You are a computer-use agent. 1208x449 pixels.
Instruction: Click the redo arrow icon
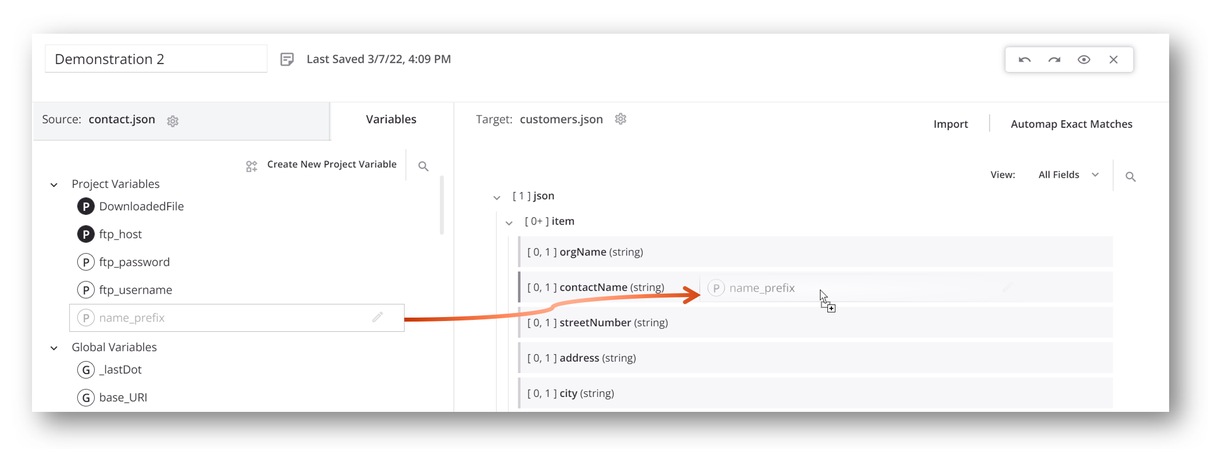(1054, 60)
